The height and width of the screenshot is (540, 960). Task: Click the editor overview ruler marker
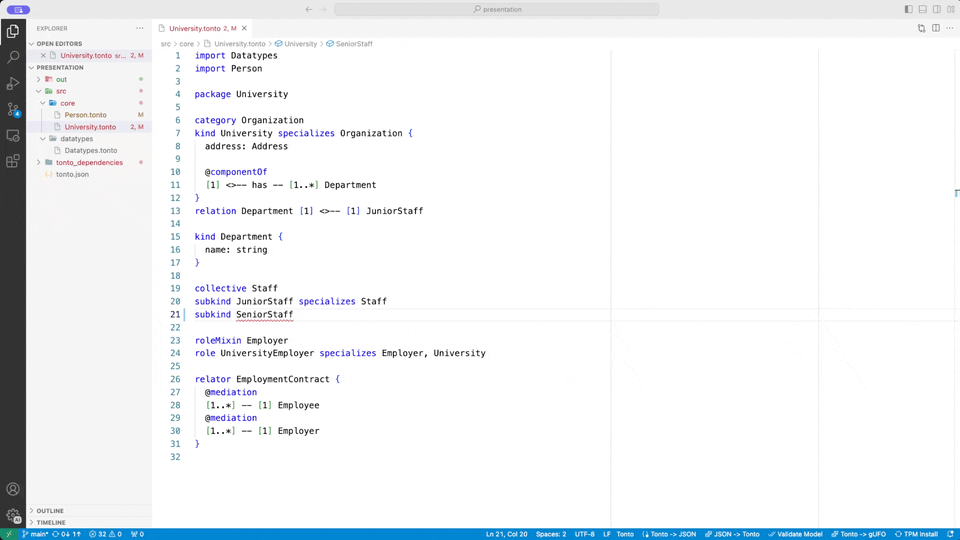[956, 193]
